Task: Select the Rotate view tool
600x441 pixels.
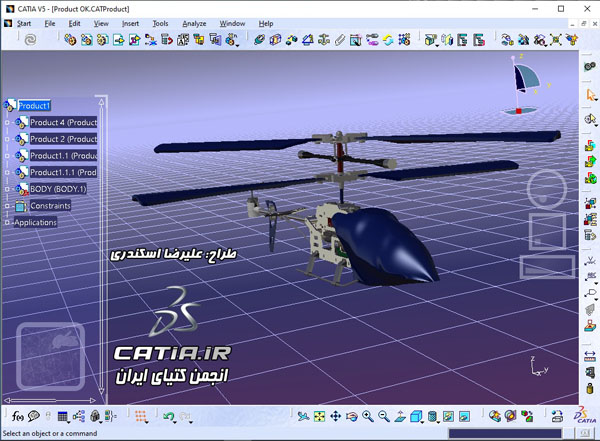Action: (x=352, y=416)
